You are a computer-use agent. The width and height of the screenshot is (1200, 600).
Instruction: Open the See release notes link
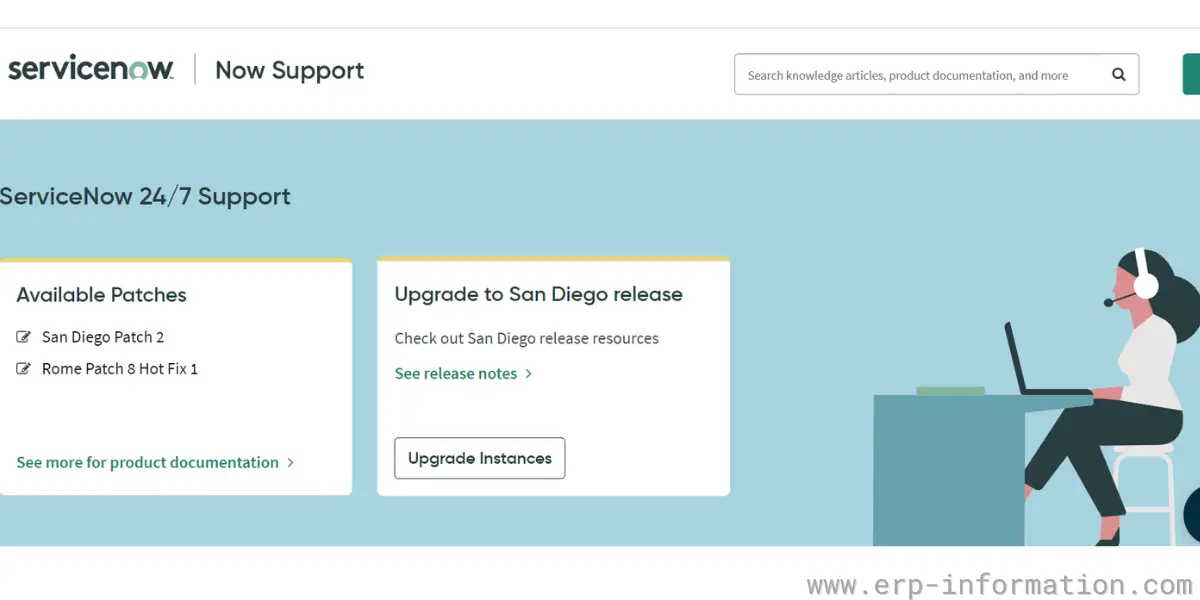(x=464, y=373)
